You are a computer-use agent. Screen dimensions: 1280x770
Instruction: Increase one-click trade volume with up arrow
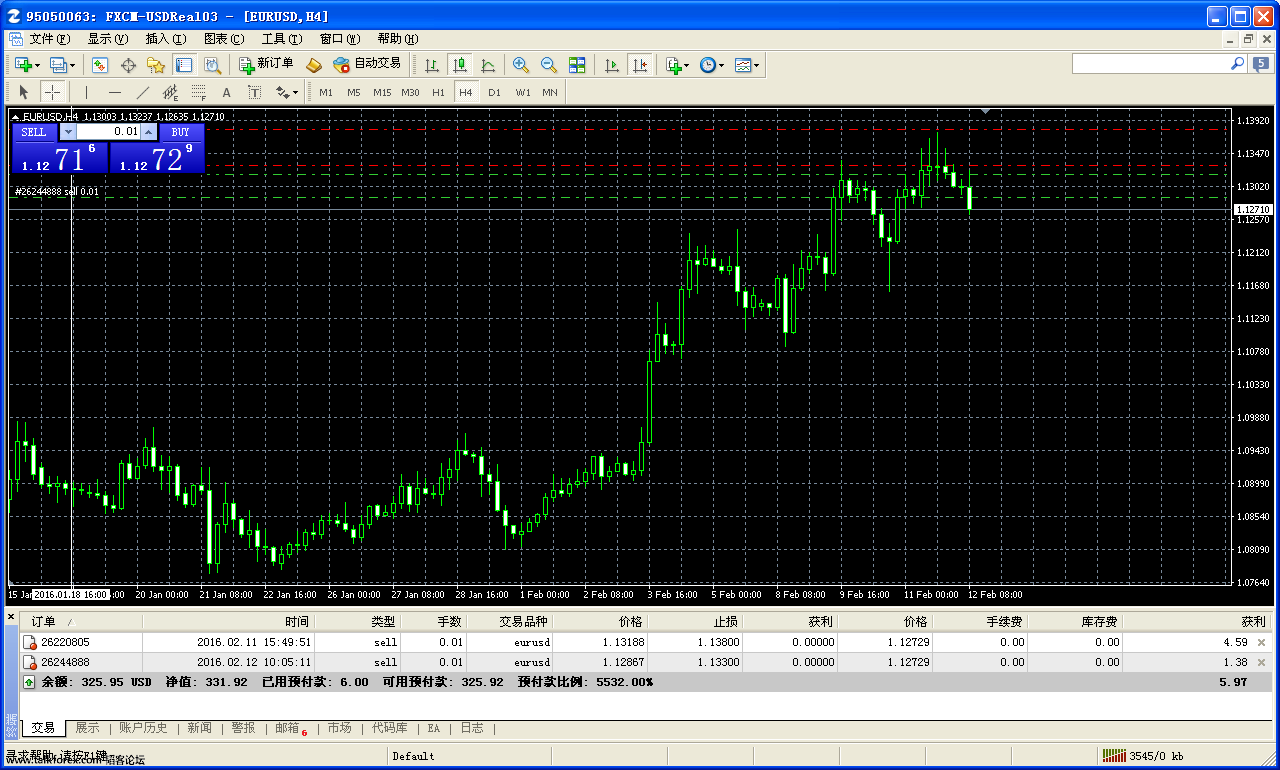pyautogui.click(x=149, y=132)
